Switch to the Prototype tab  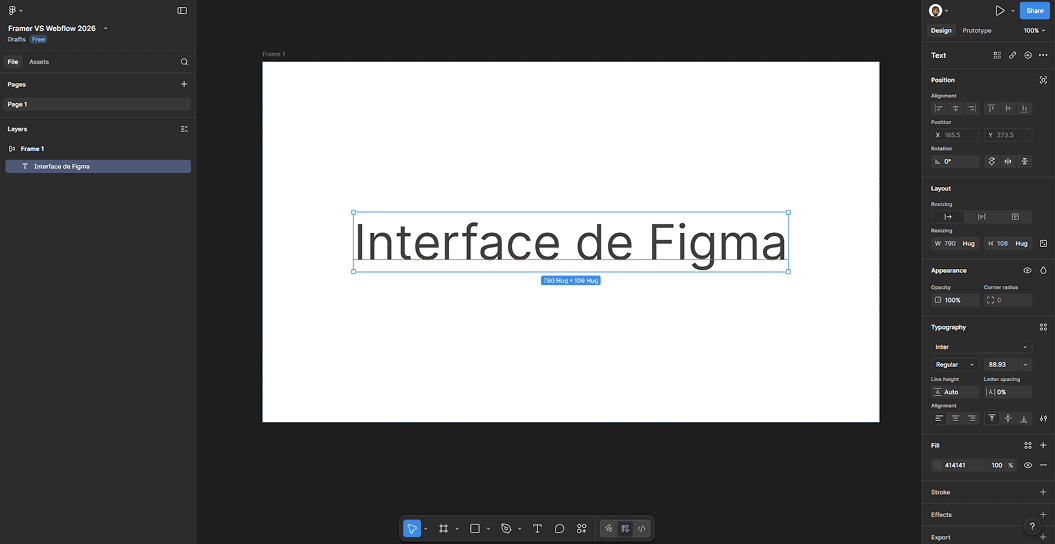click(977, 30)
